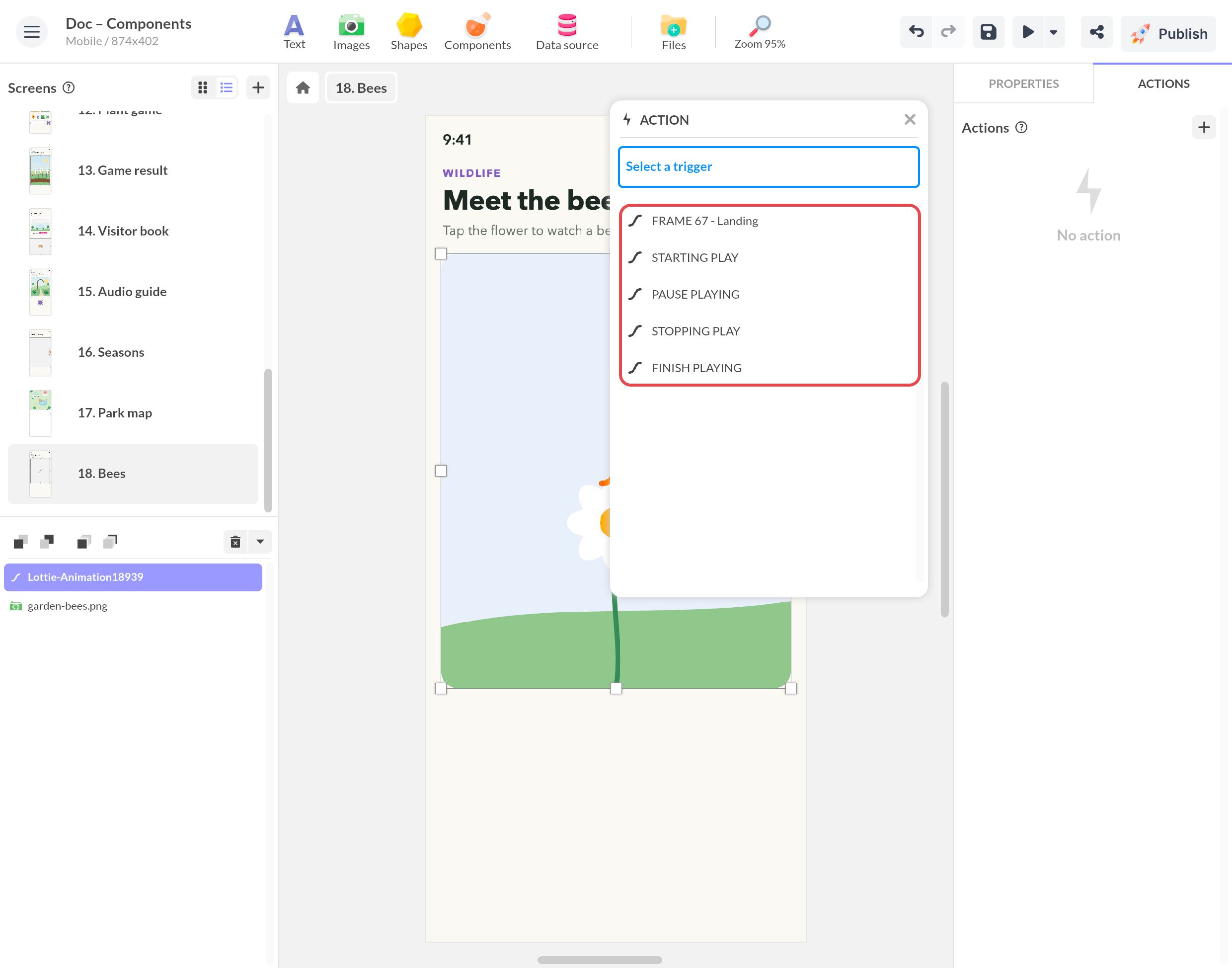The width and height of the screenshot is (1232, 968).
Task: Click the share icon
Action: pyautogui.click(x=1096, y=32)
